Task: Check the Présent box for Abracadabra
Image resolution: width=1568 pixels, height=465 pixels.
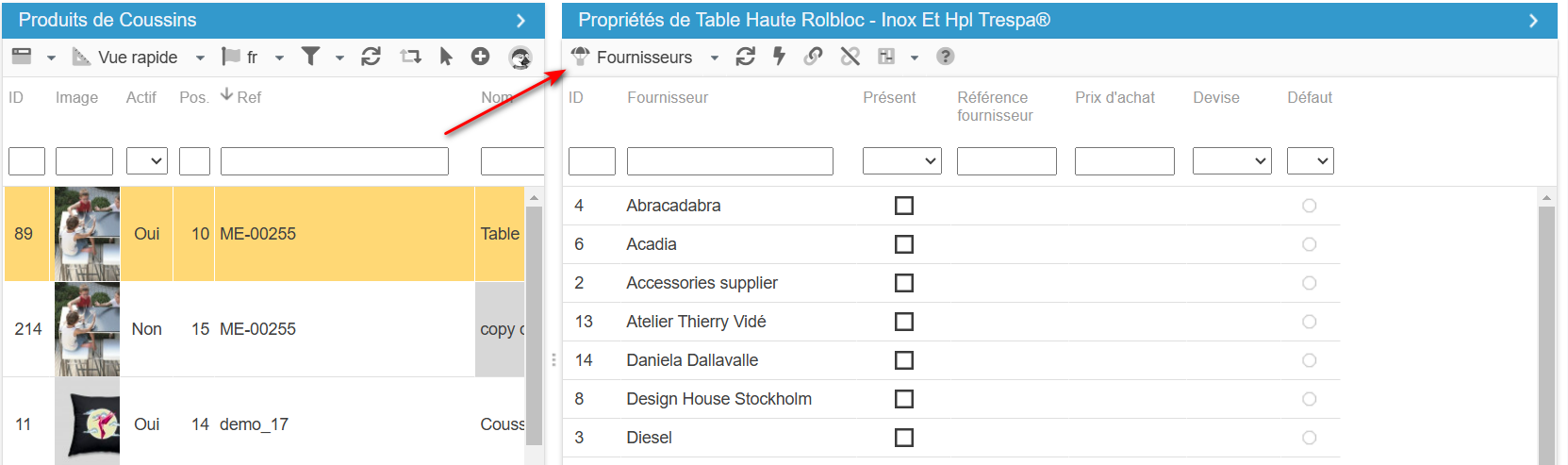Action: tap(903, 206)
